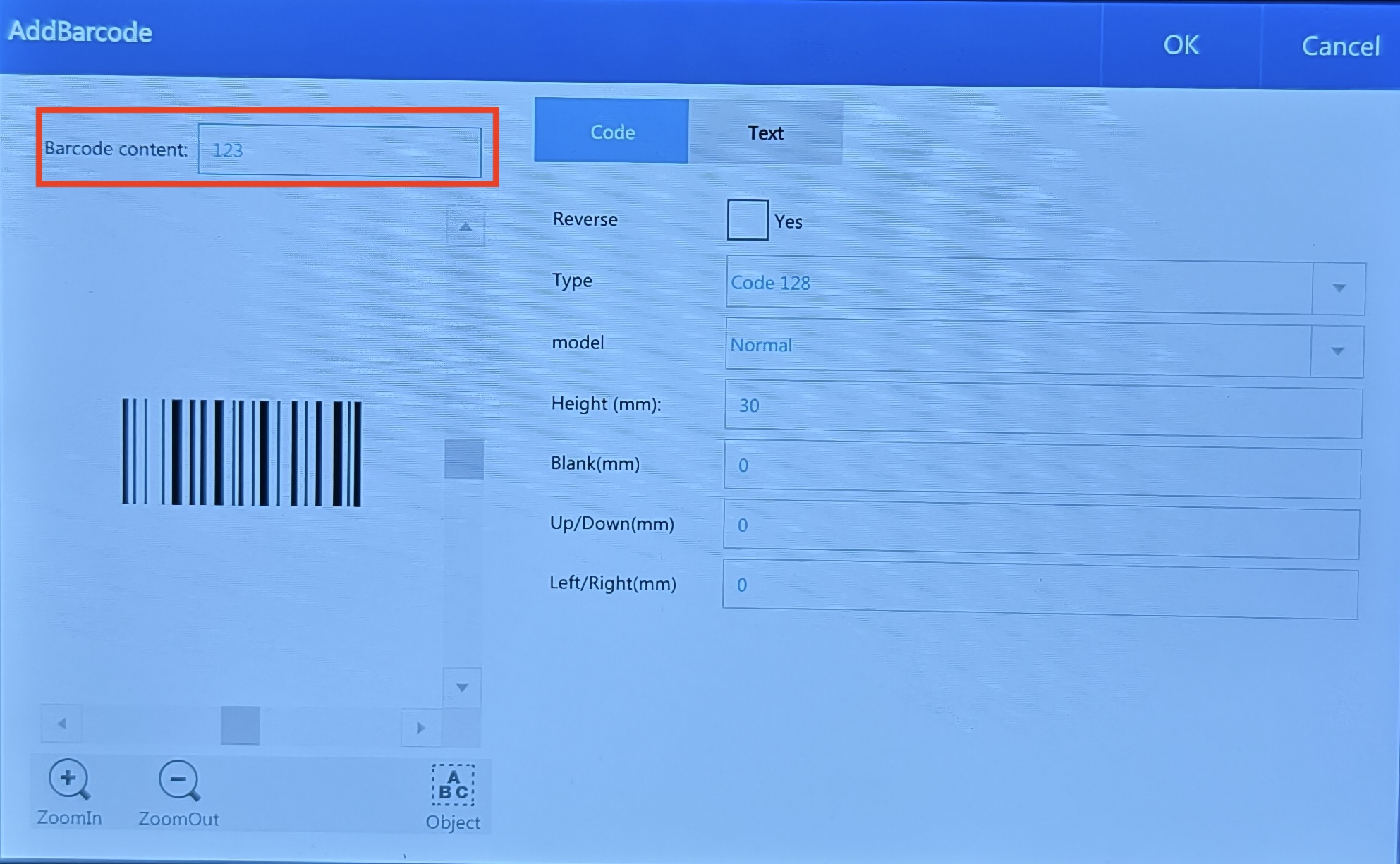Click the barcode preview image

(242, 453)
